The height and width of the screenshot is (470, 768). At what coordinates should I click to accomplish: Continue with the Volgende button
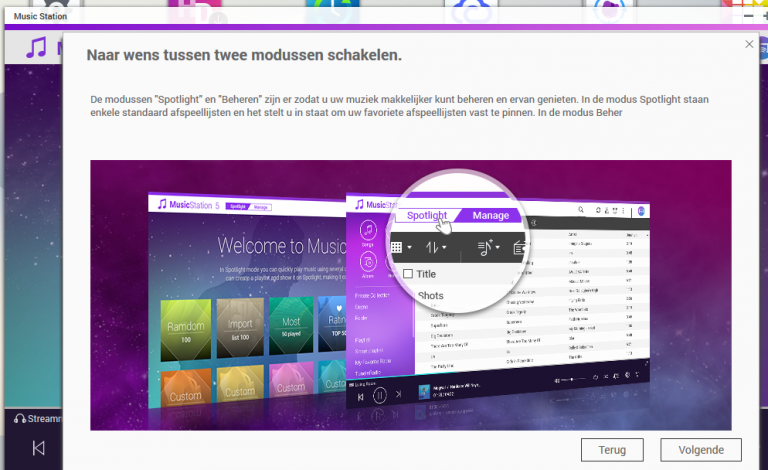(701, 450)
